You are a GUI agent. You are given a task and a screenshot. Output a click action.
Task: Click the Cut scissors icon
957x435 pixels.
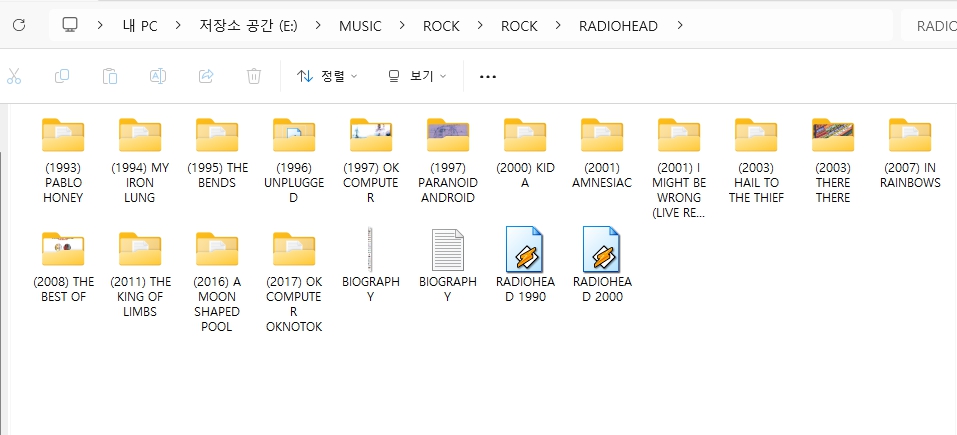(13, 76)
